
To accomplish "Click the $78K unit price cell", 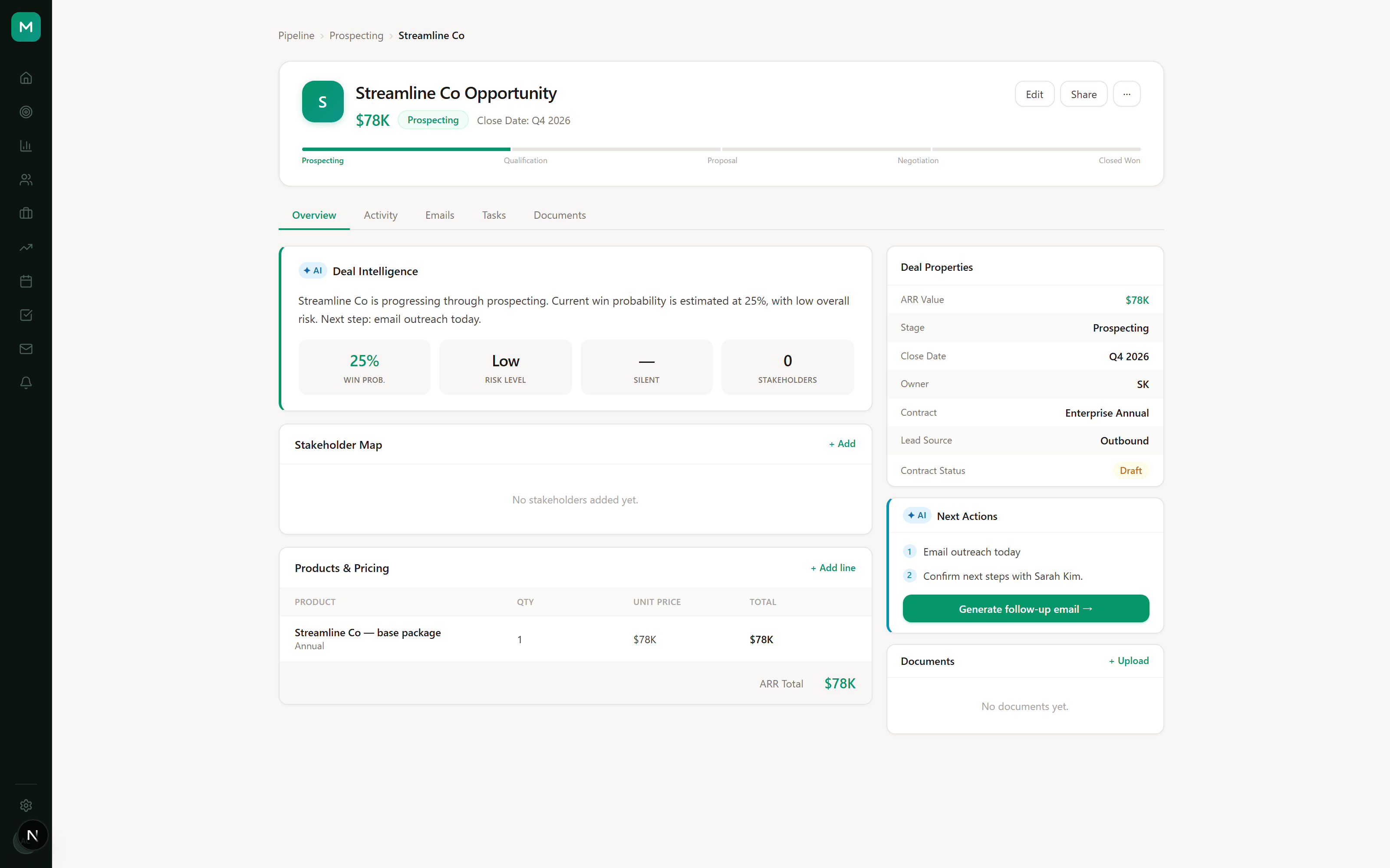I will tap(645, 640).
